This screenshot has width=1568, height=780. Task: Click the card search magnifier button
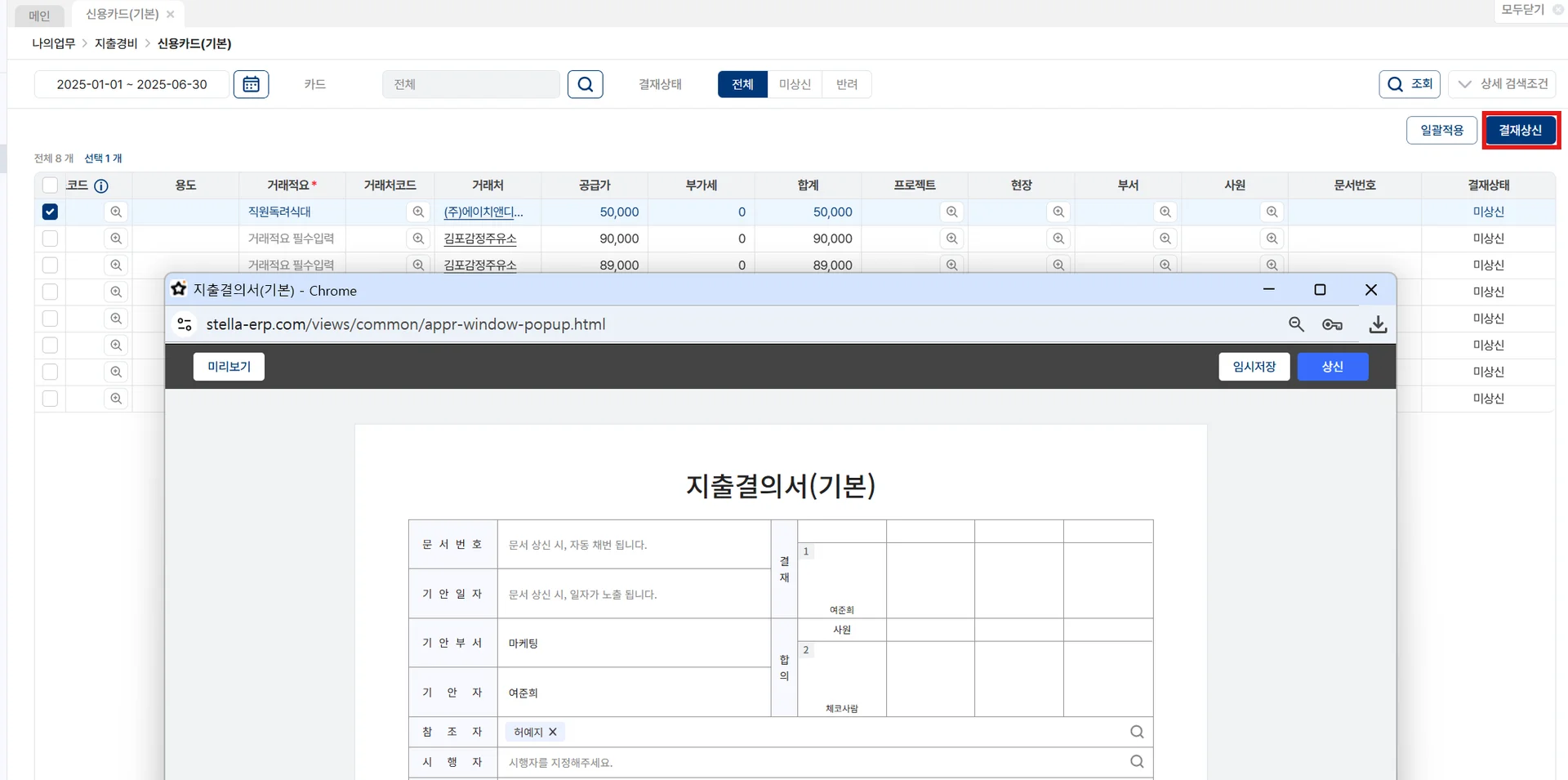(585, 84)
